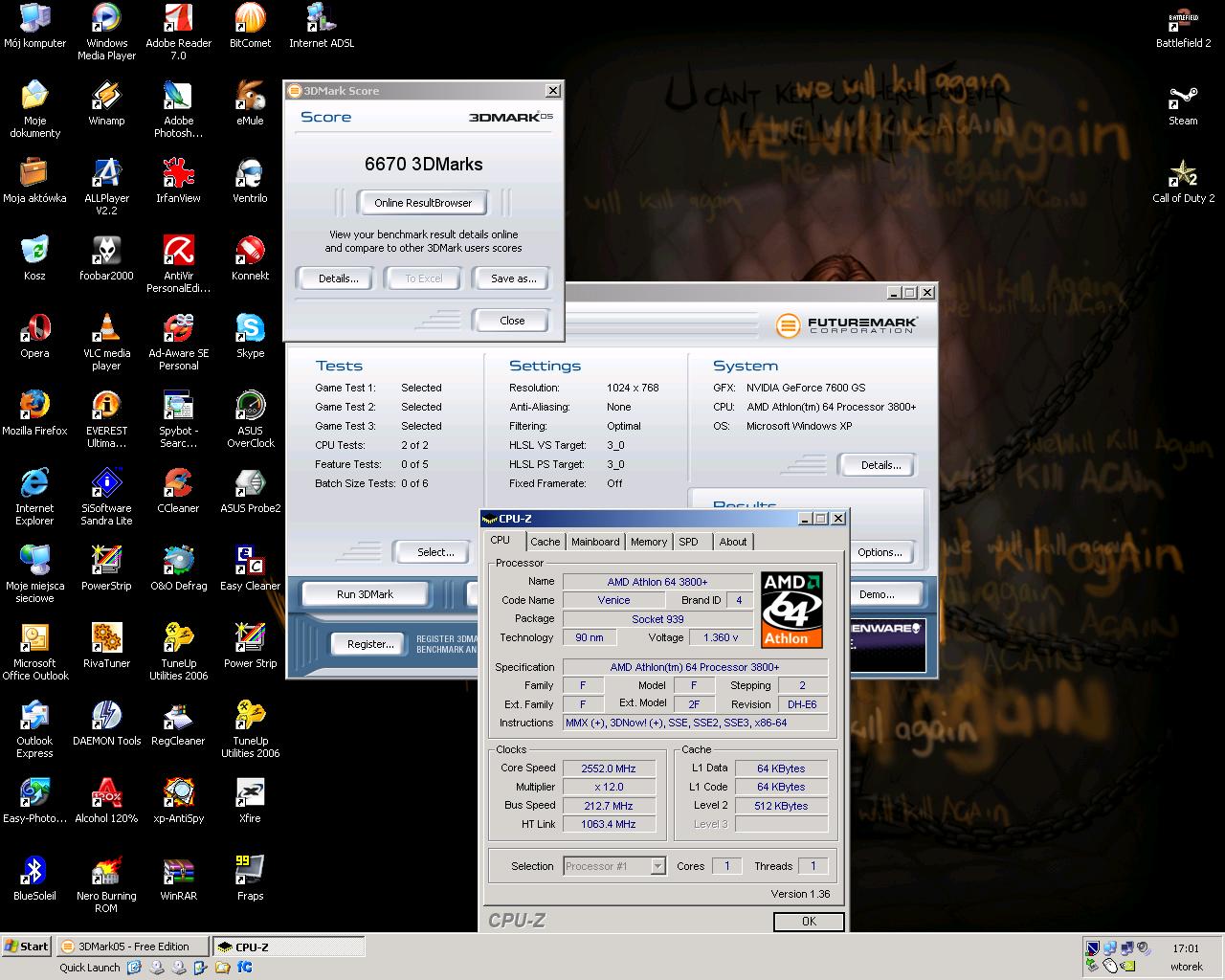The height and width of the screenshot is (980, 1225).
Task: Open the Online ResultBrowser
Action: click(x=423, y=203)
